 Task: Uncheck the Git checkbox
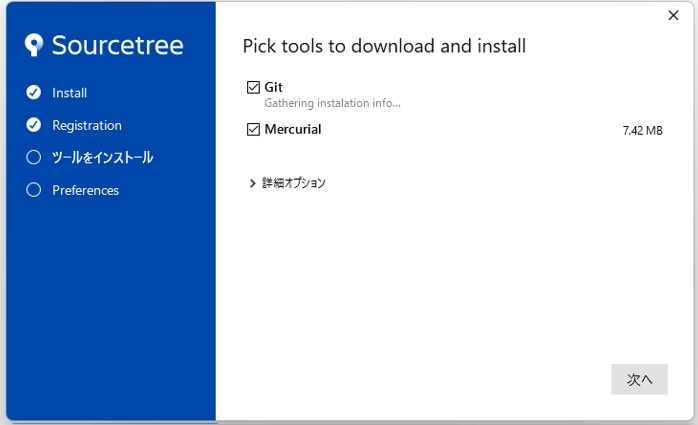pyautogui.click(x=253, y=88)
